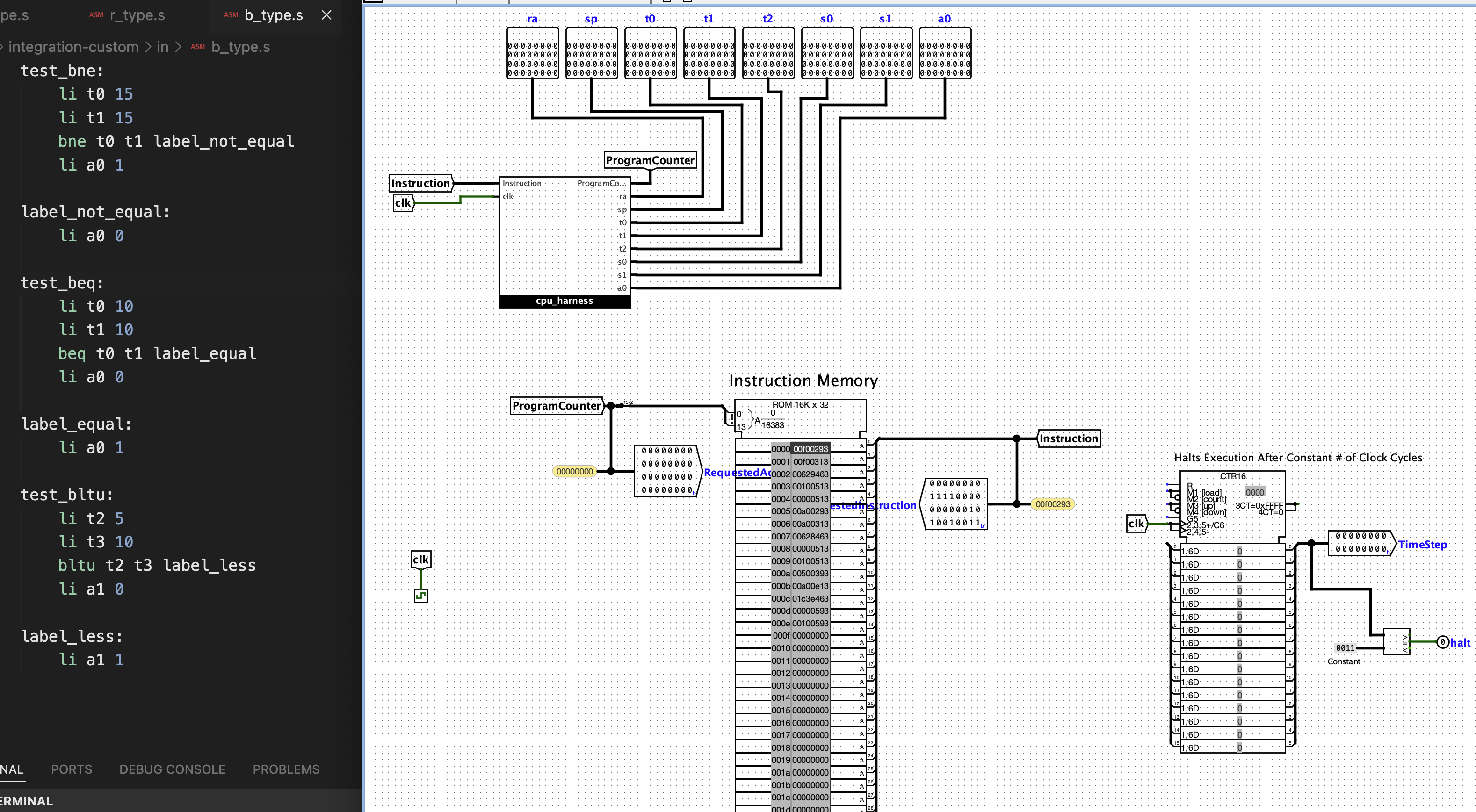Toggle the clk input beside the CTR16 counter
The width and height of the screenshot is (1476, 812).
coord(1137,524)
